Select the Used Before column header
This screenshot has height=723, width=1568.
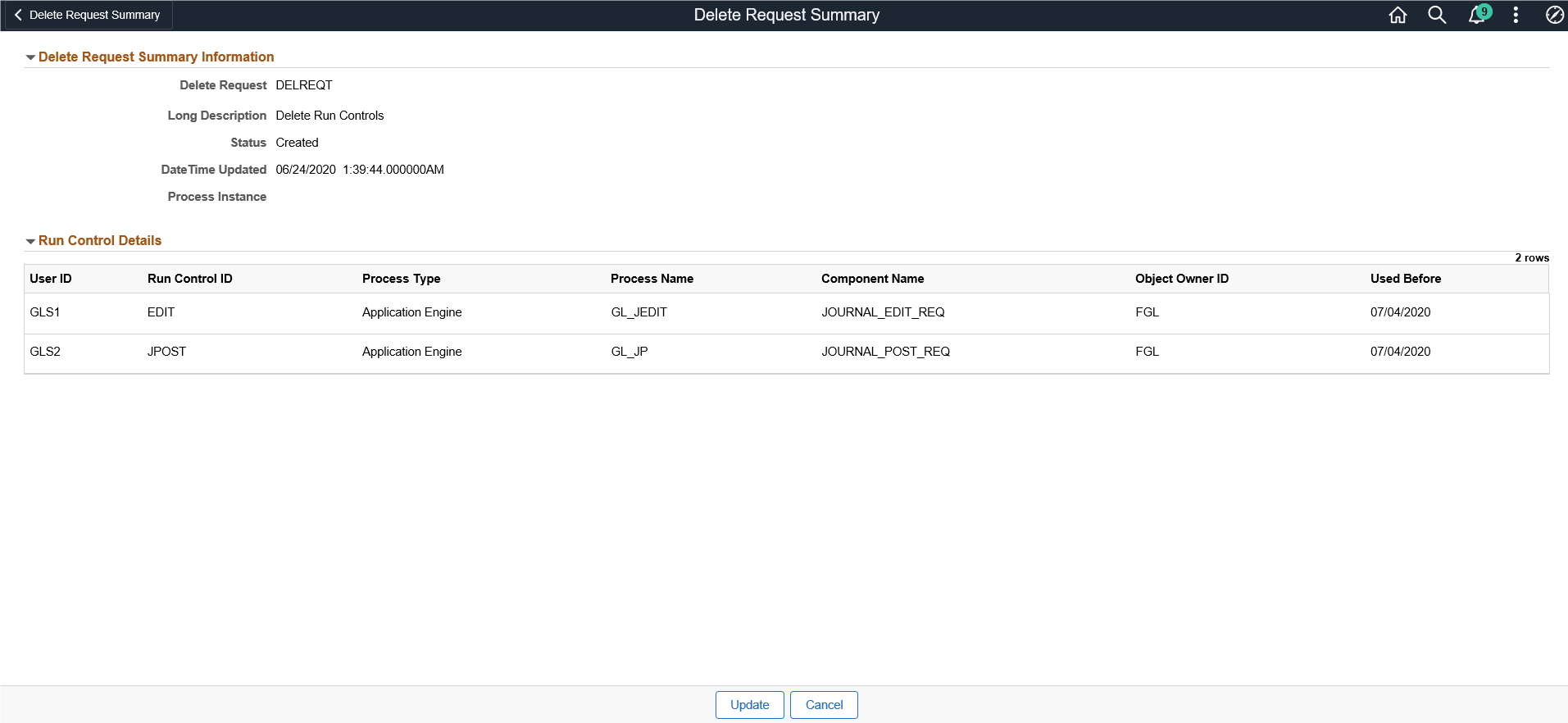point(1406,279)
